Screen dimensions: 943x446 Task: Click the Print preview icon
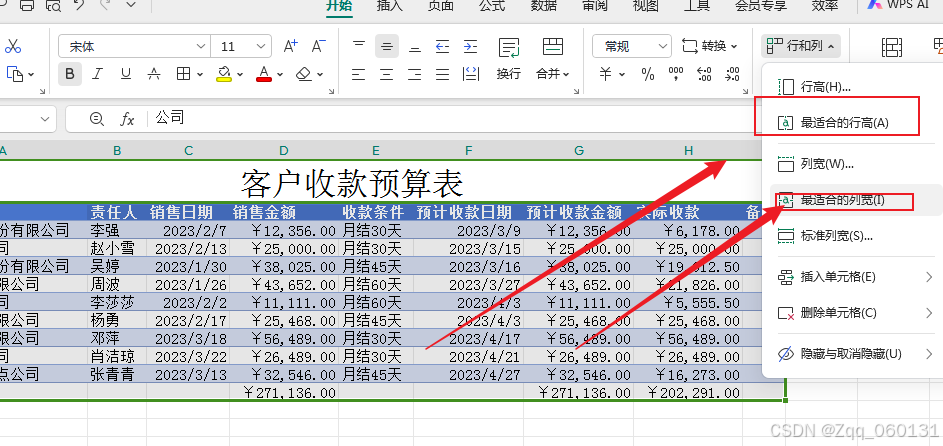pos(53,5)
